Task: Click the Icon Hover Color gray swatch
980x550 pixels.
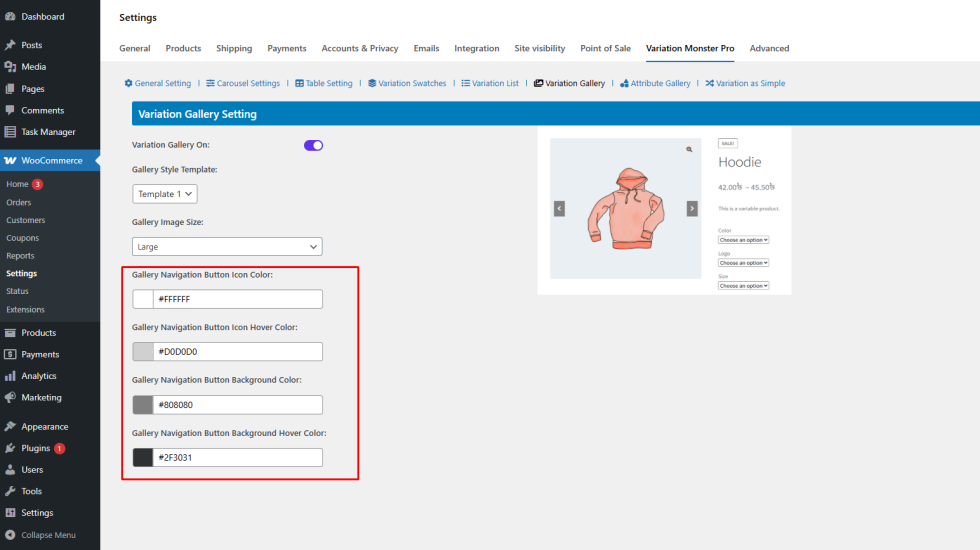Action: point(142,351)
